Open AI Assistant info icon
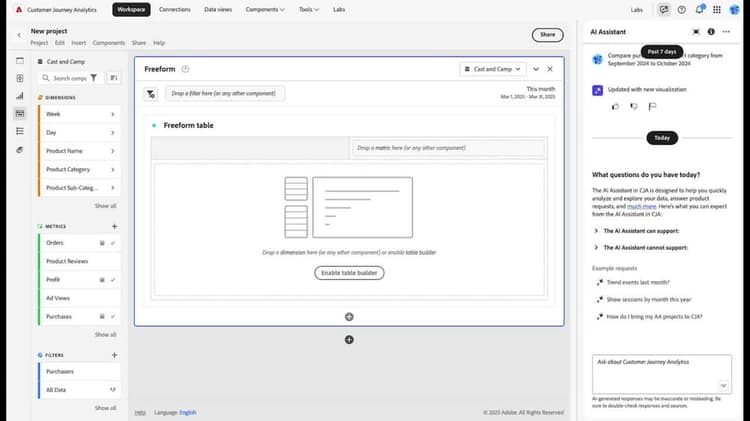 click(711, 32)
